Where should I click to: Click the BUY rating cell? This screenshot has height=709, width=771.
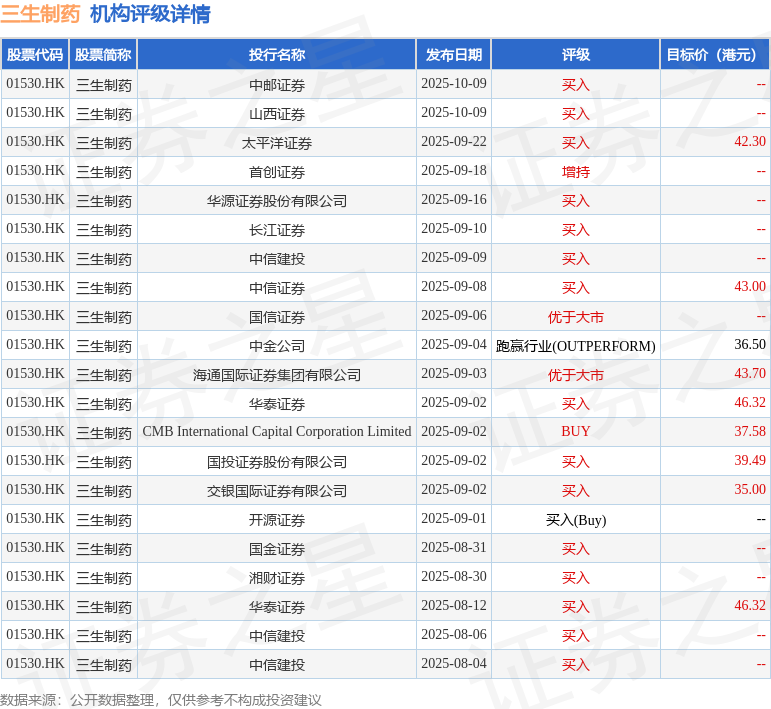[576, 432]
